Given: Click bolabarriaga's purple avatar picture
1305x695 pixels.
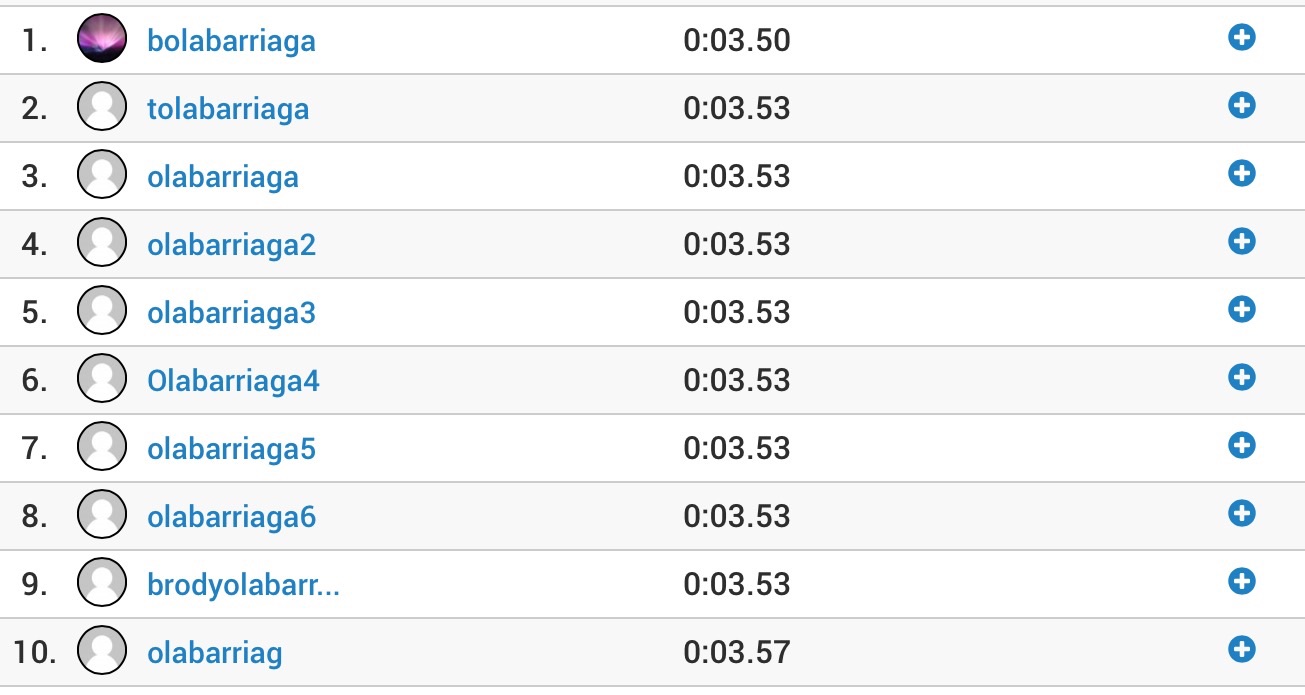Looking at the screenshot, I should pos(102,39).
